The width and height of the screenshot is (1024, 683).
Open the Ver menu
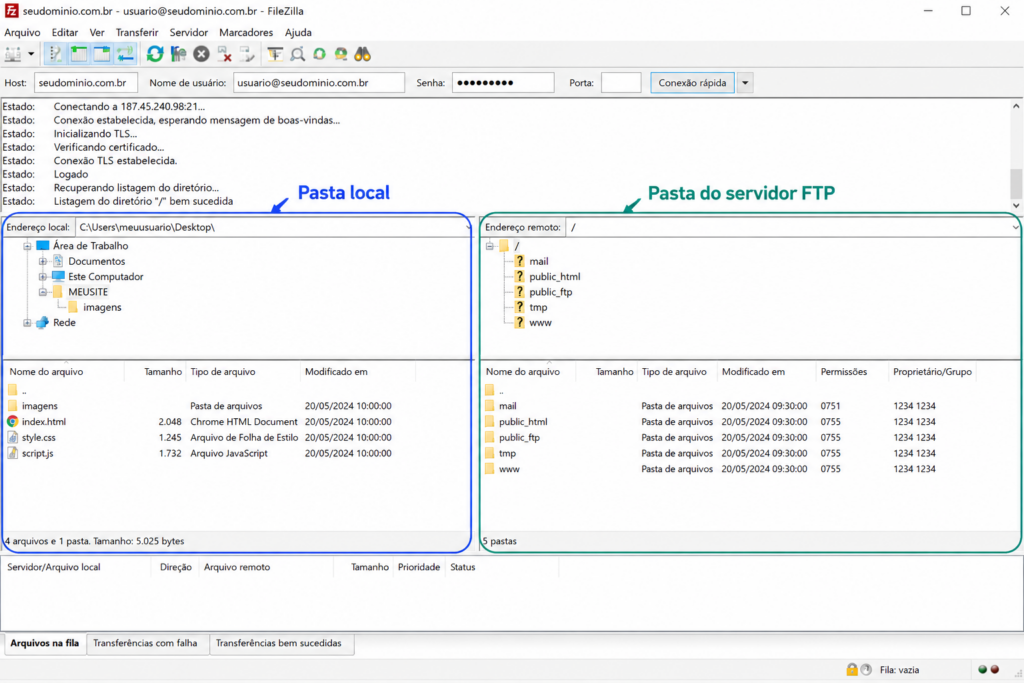[x=97, y=33]
